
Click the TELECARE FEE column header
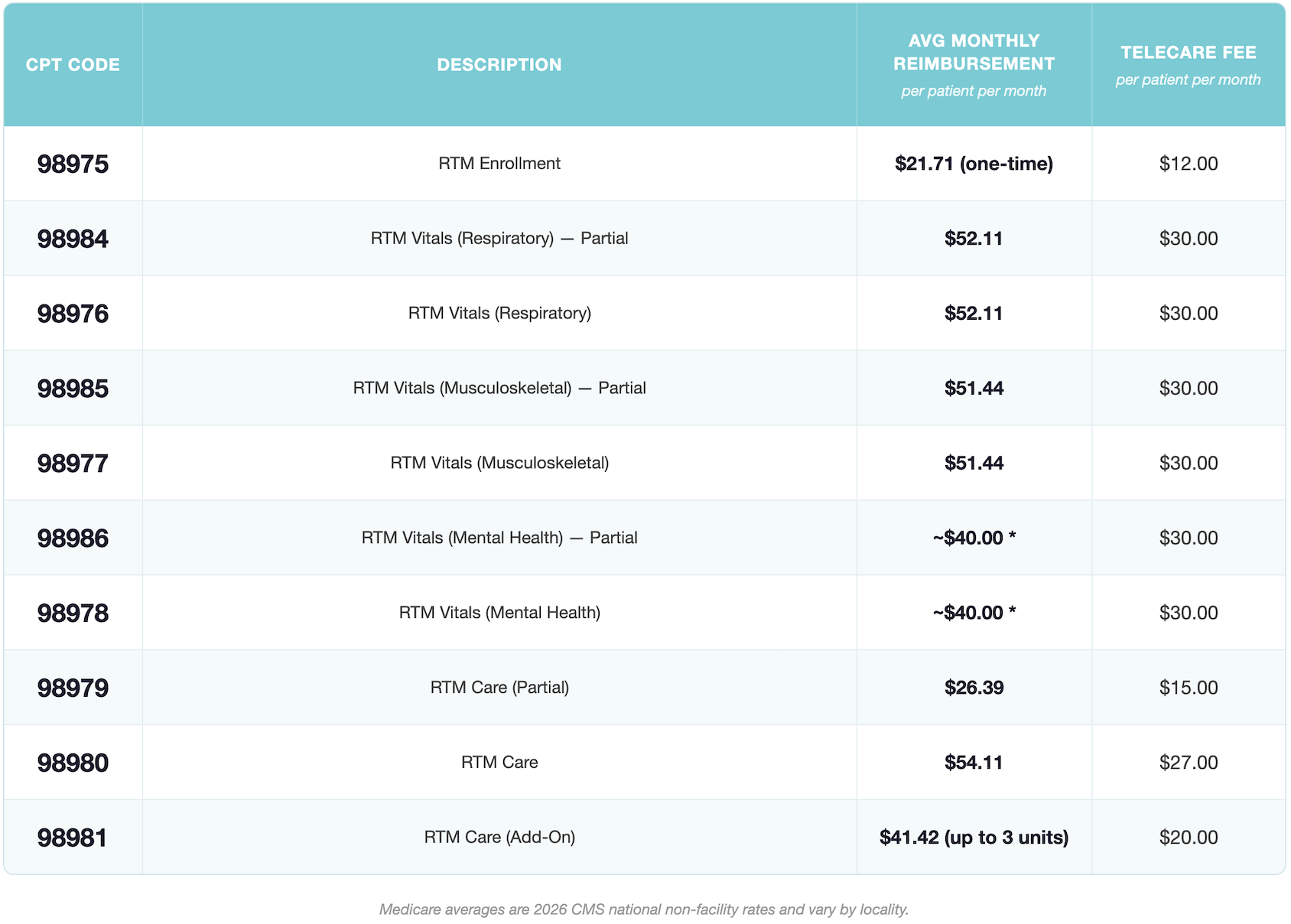click(x=1189, y=53)
